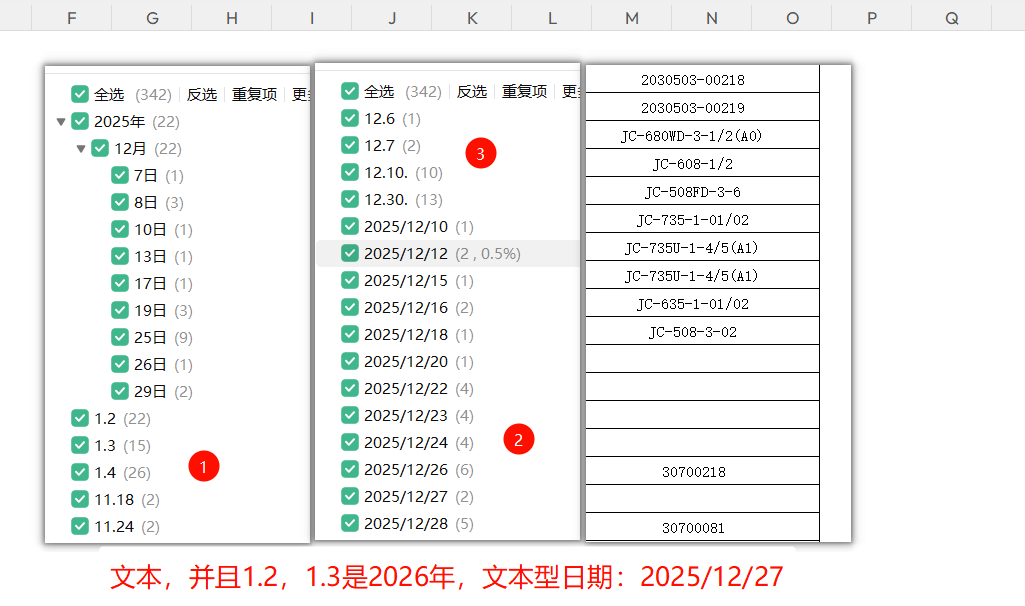Uncheck the 25日 checkbox
The image size is (1025, 606).
(x=120, y=337)
